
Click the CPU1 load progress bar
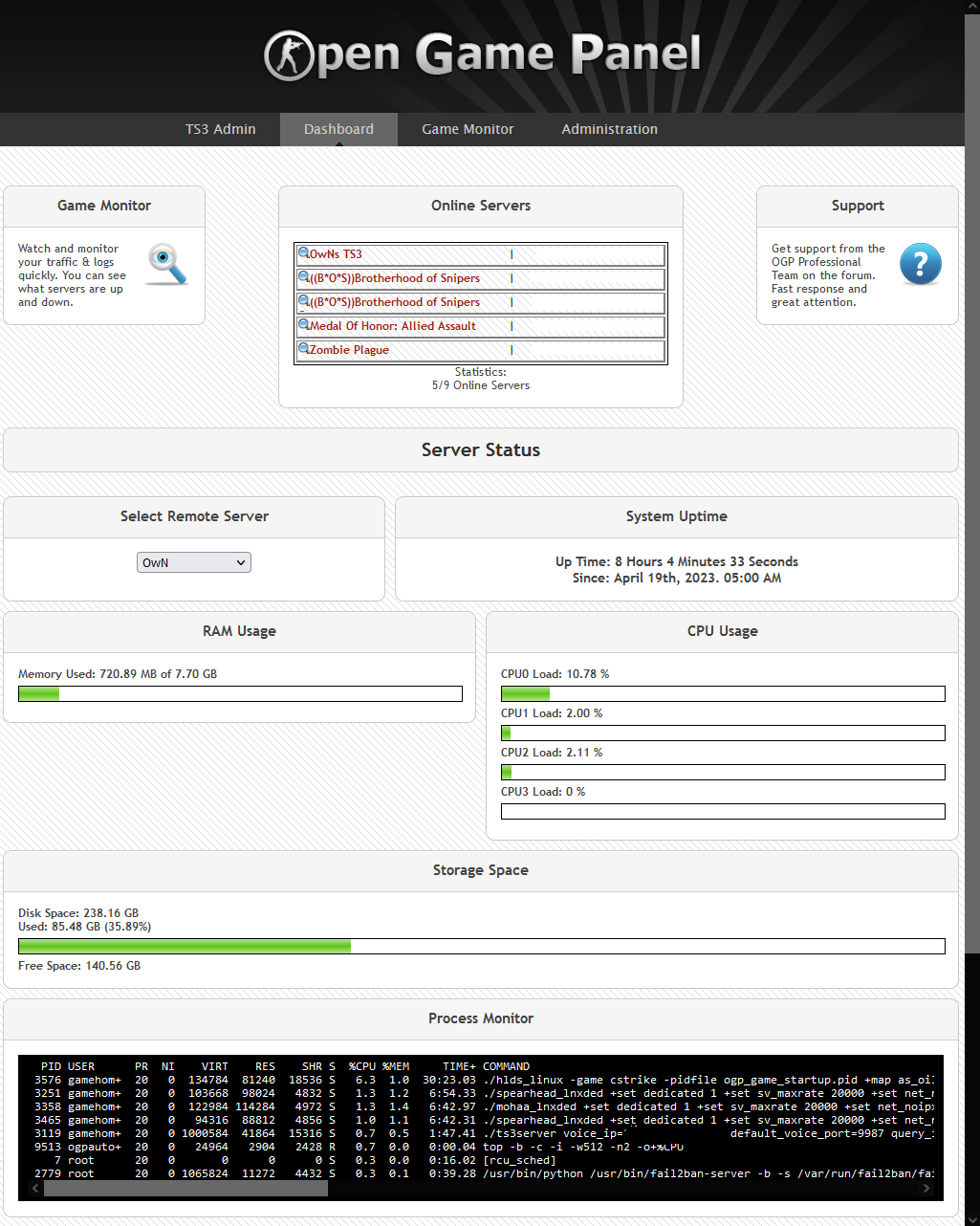point(723,733)
